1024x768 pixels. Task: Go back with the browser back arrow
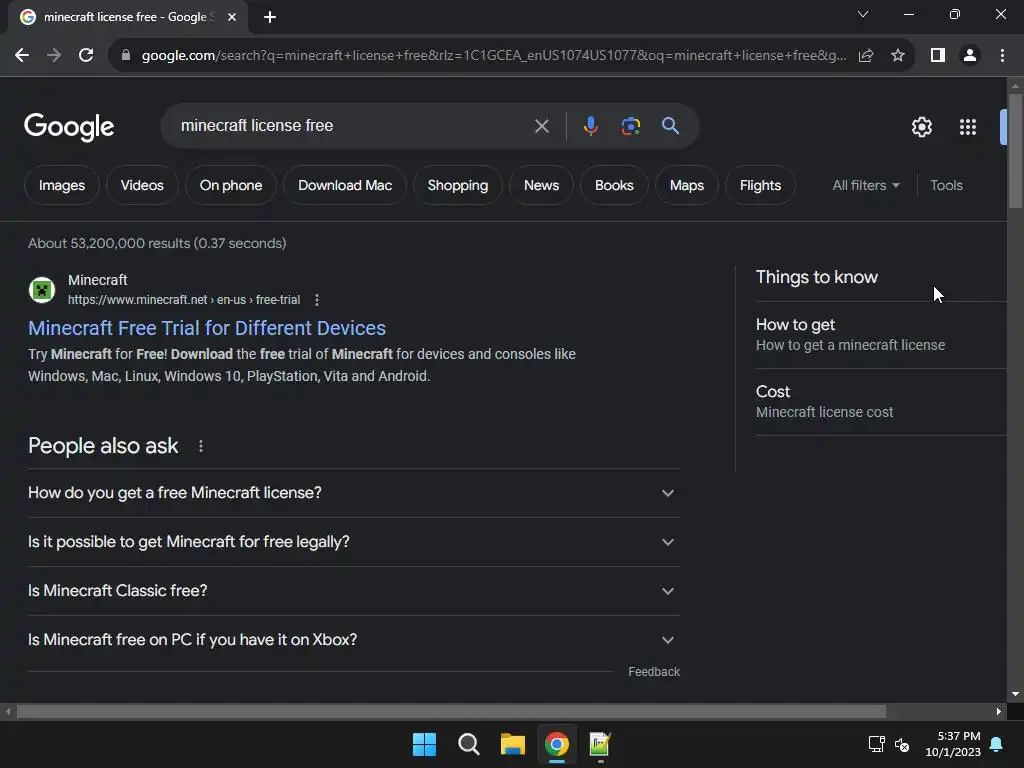pos(22,56)
